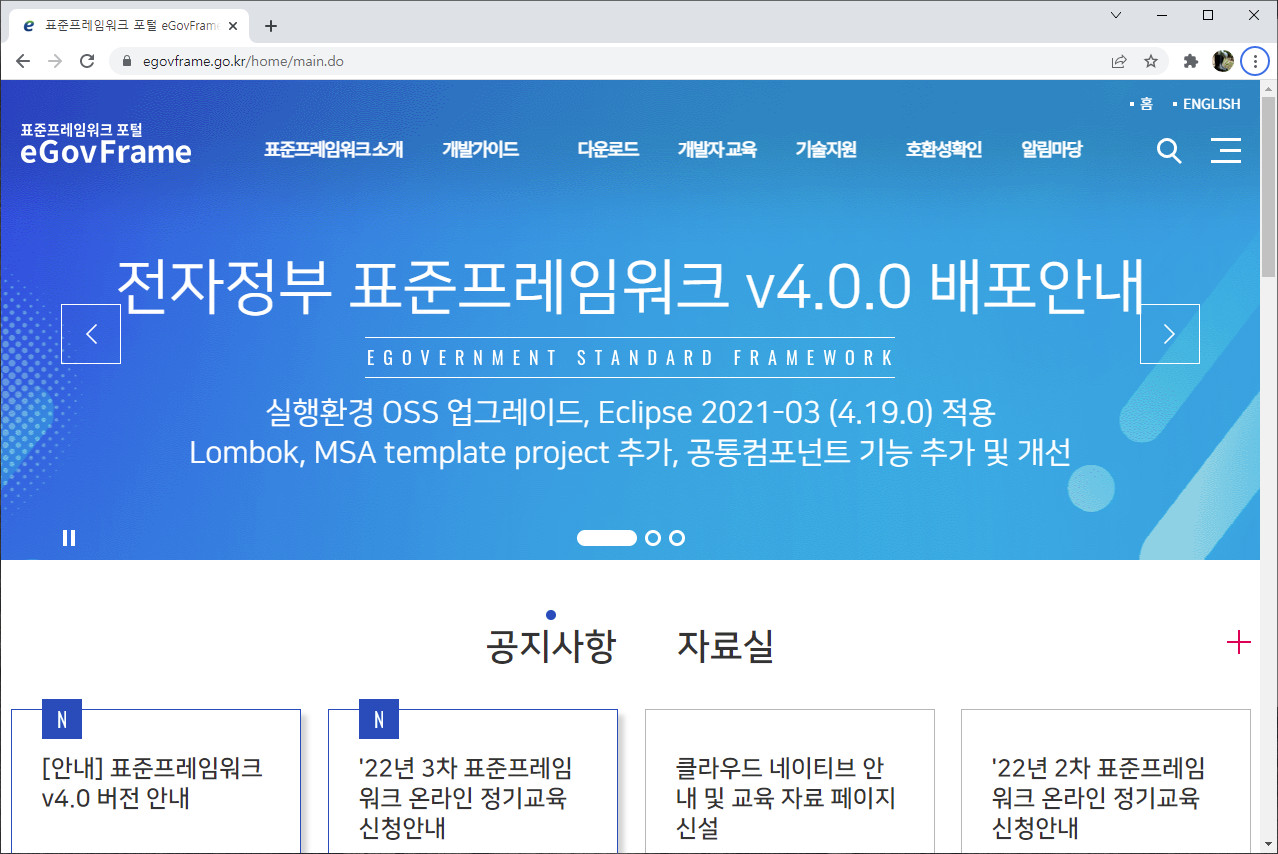Bookmark this page with the star icon
Image resolution: width=1278 pixels, height=854 pixels.
pyautogui.click(x=1151, y=61)
